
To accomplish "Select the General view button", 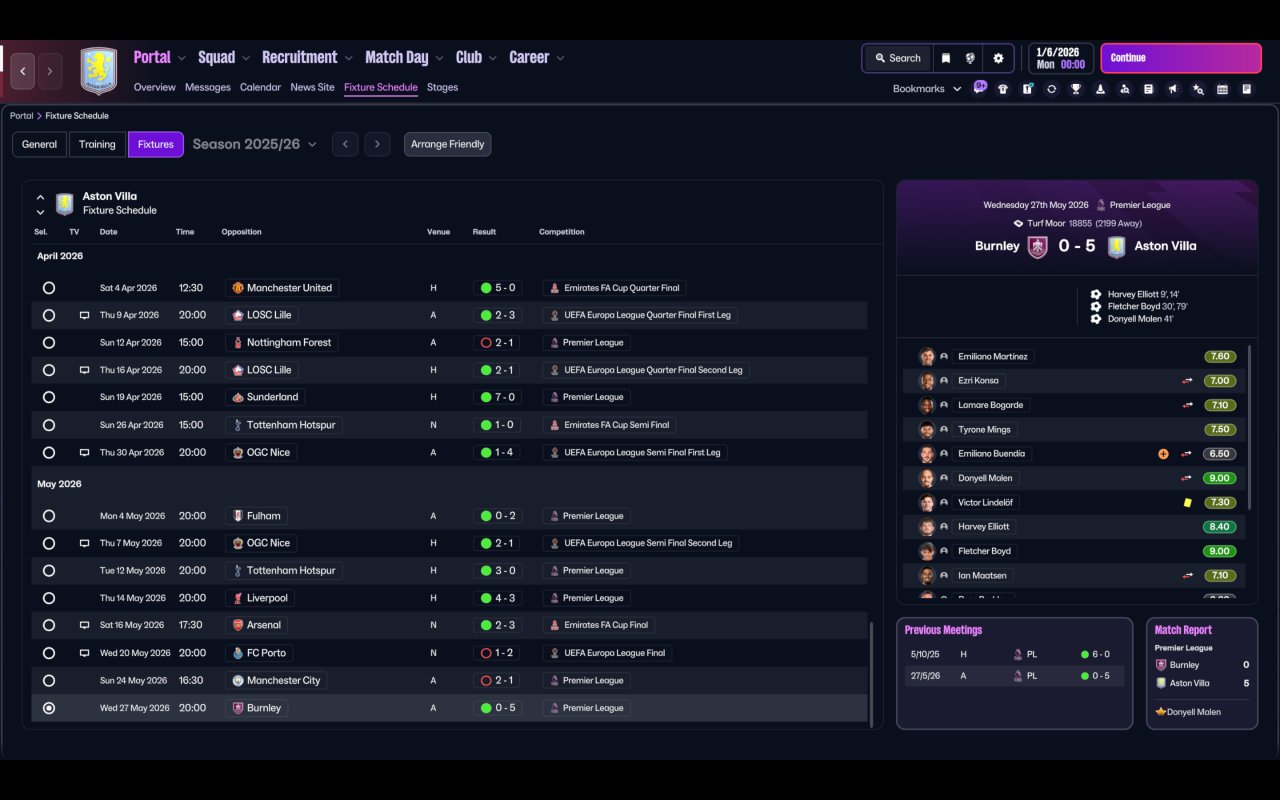I will tap(39, 144).
